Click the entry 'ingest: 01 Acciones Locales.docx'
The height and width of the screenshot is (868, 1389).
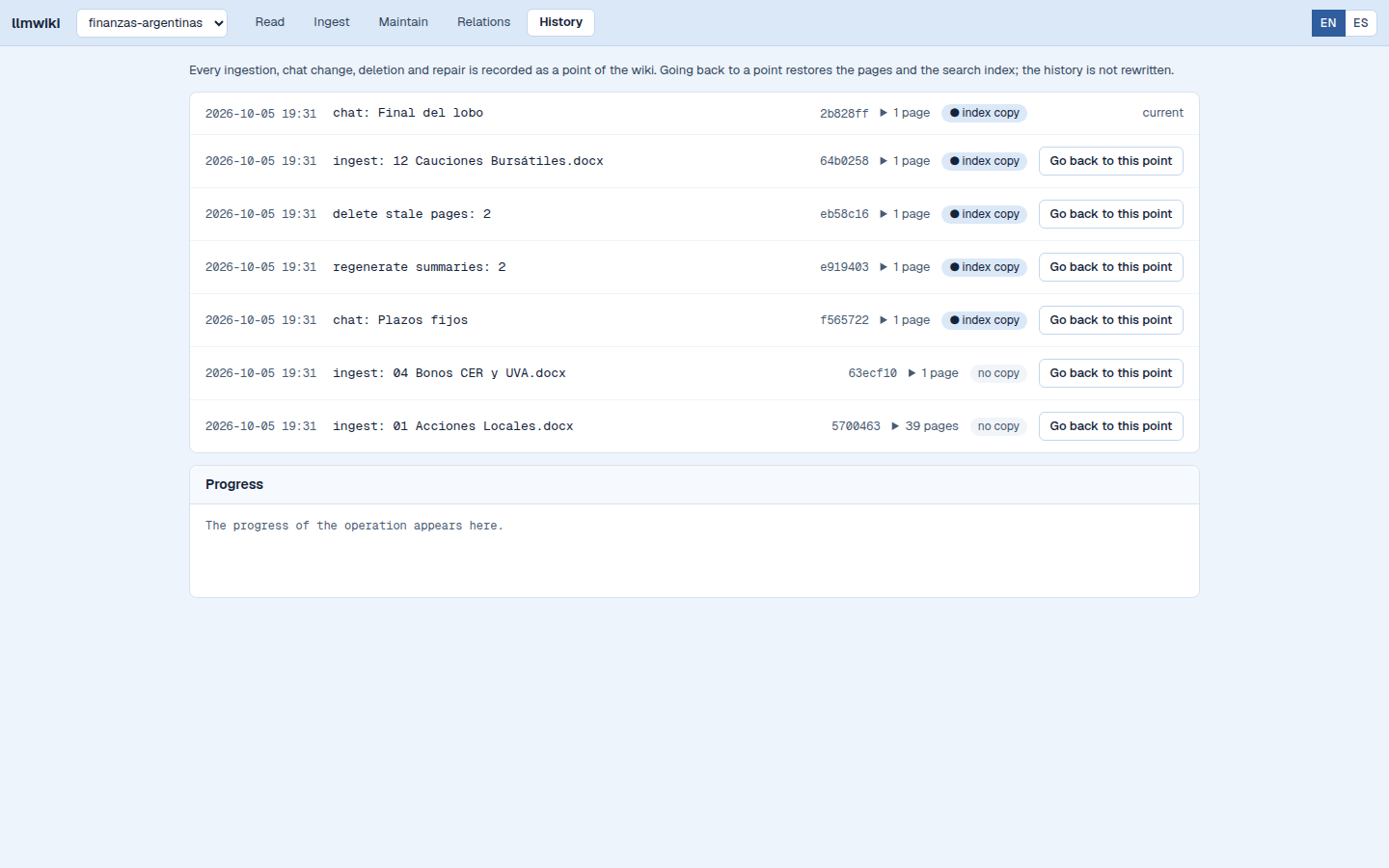(453, 426)
